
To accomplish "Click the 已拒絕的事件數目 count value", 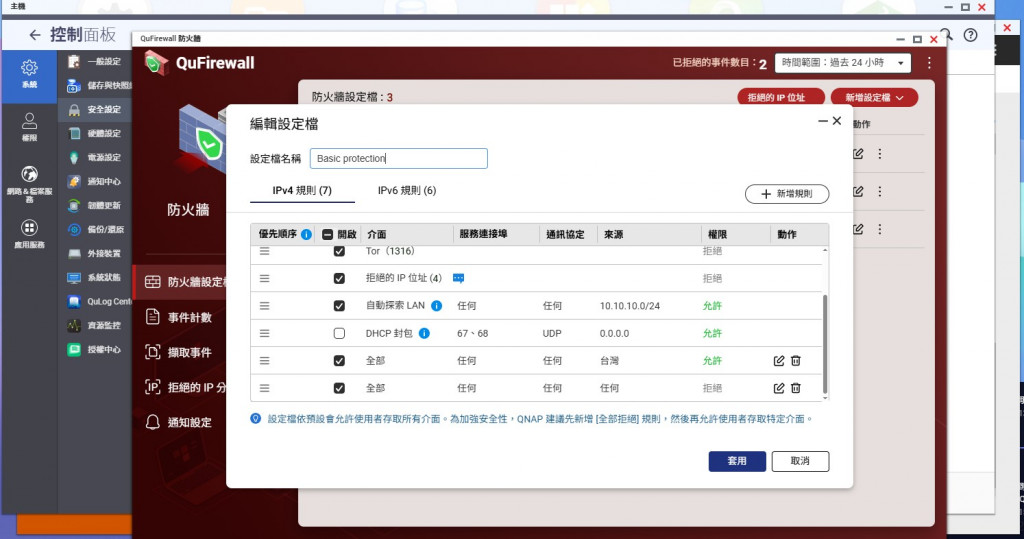I will point(763,64).
